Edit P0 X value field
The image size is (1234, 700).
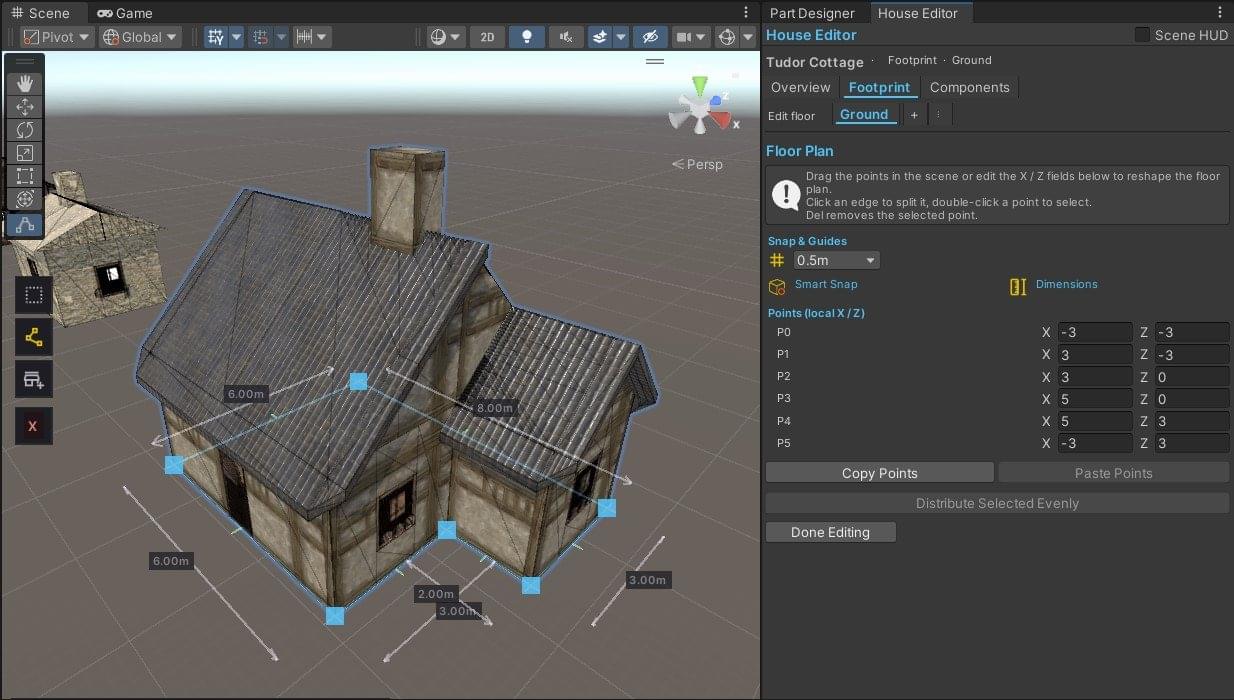(x=1095, y=332)
